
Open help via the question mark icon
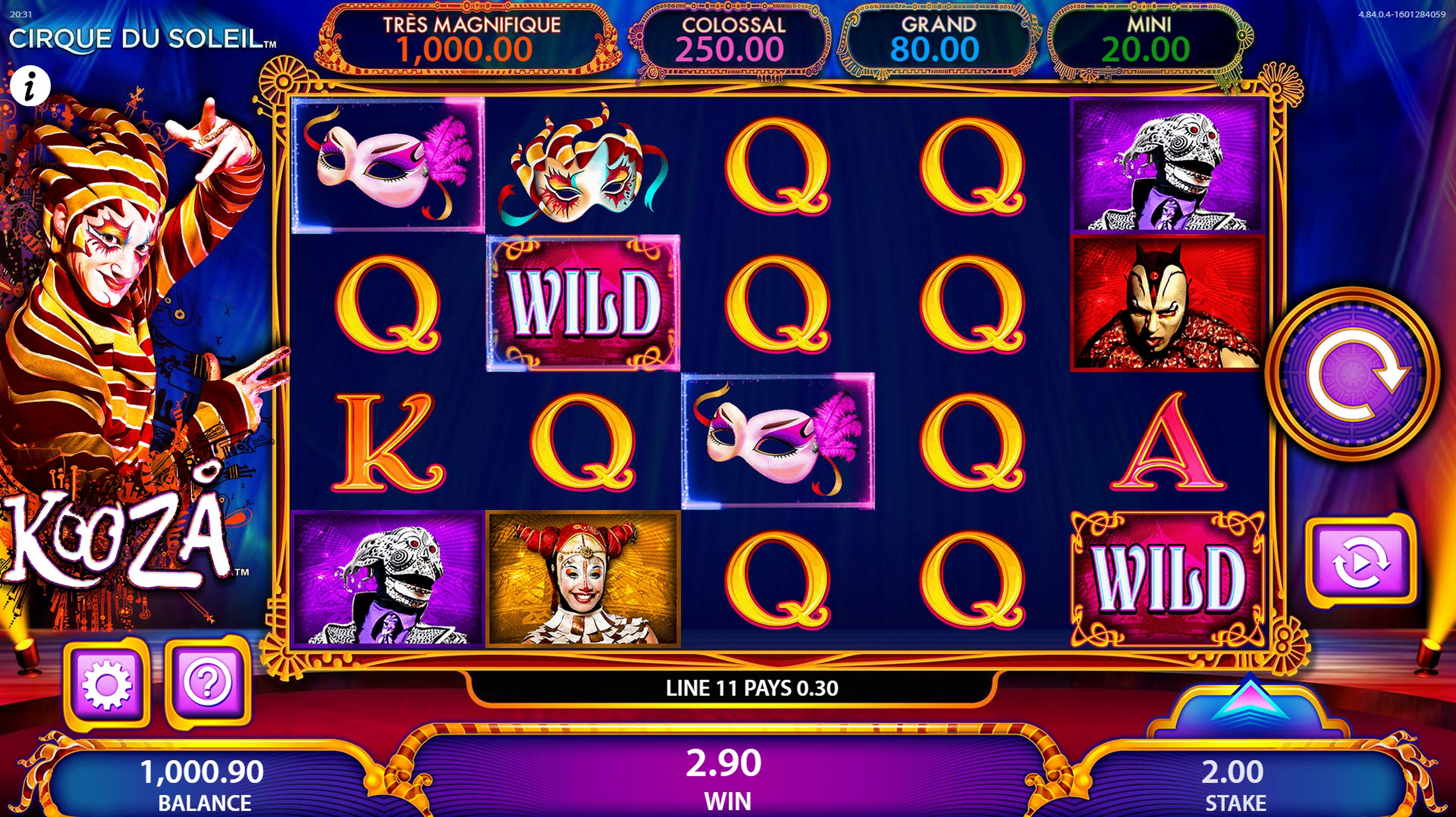point(207,684)
